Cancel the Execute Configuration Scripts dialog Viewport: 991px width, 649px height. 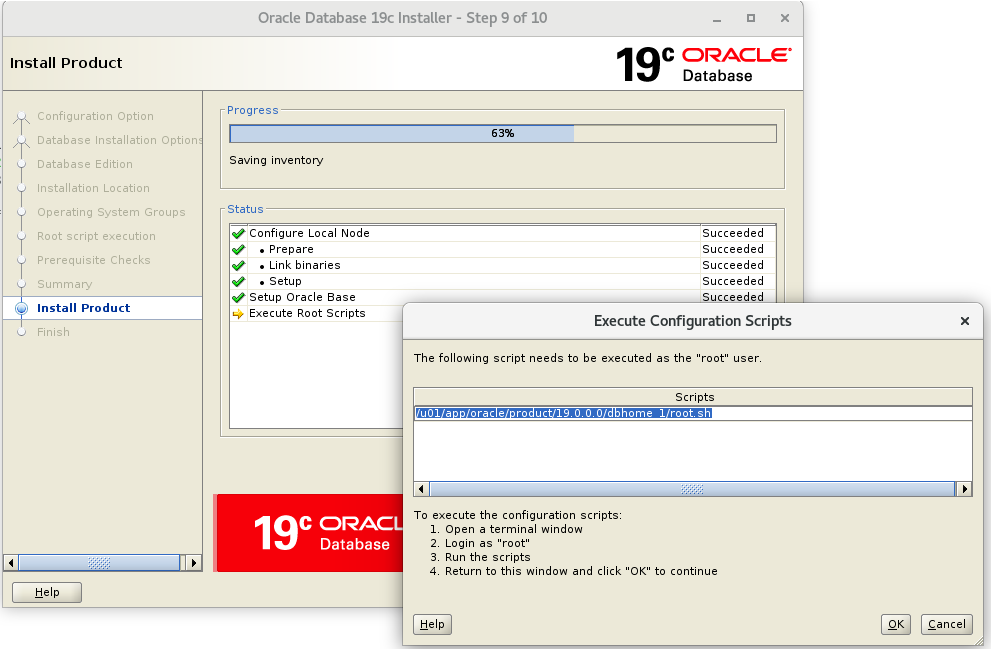point(946,624)
